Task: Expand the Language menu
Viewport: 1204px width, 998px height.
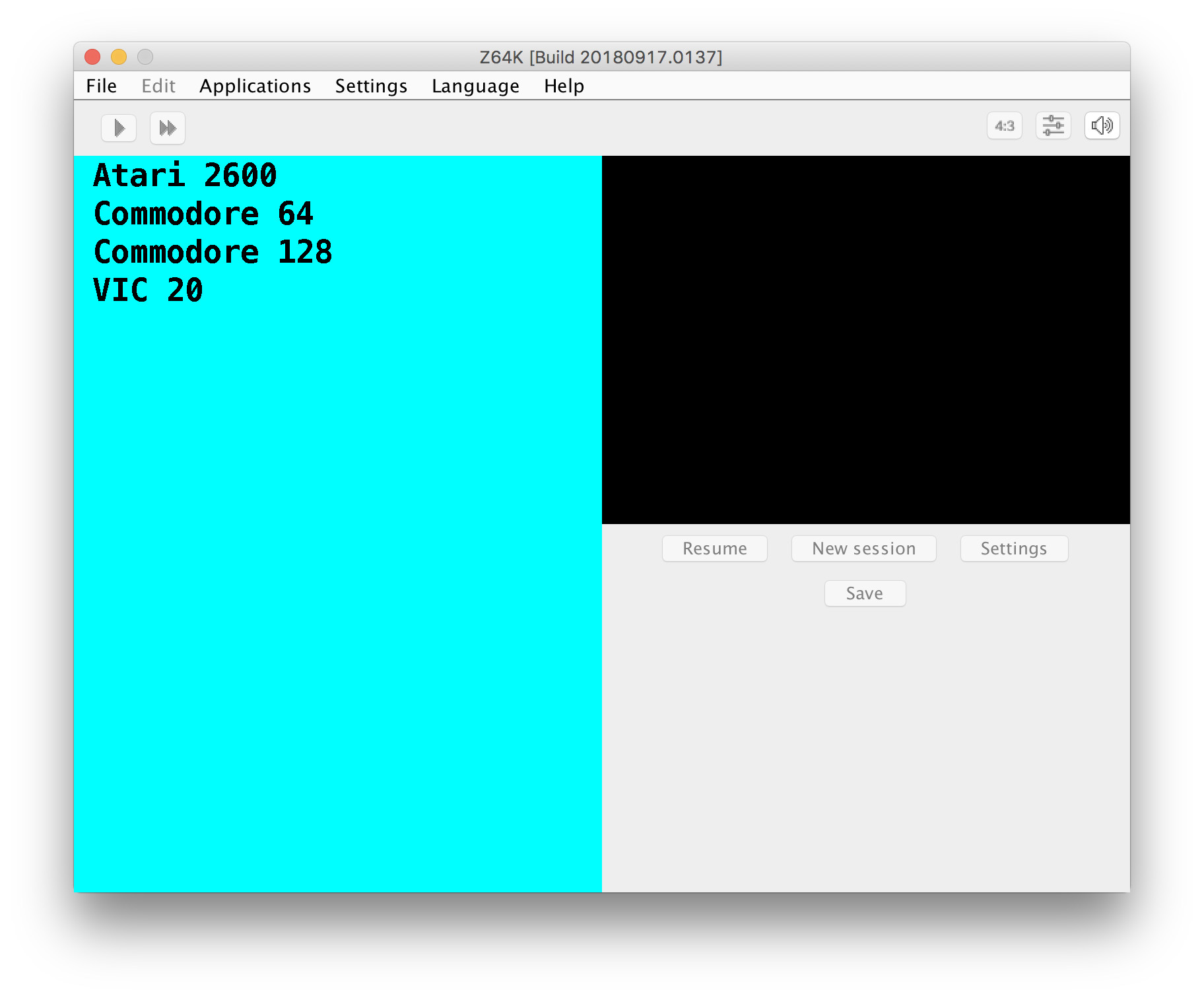Action: [x=475, y=86]
